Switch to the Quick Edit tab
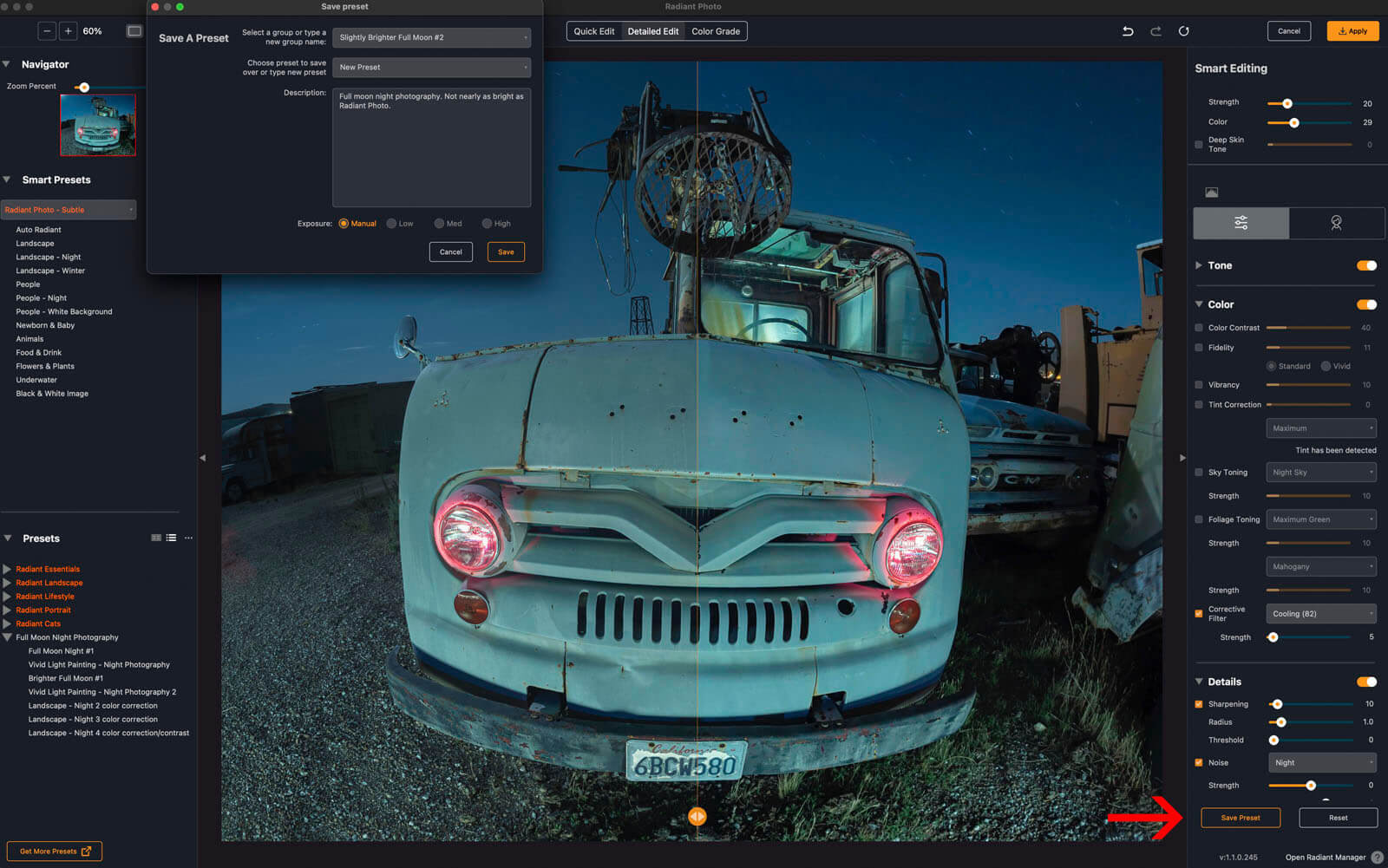 [594, 31]
